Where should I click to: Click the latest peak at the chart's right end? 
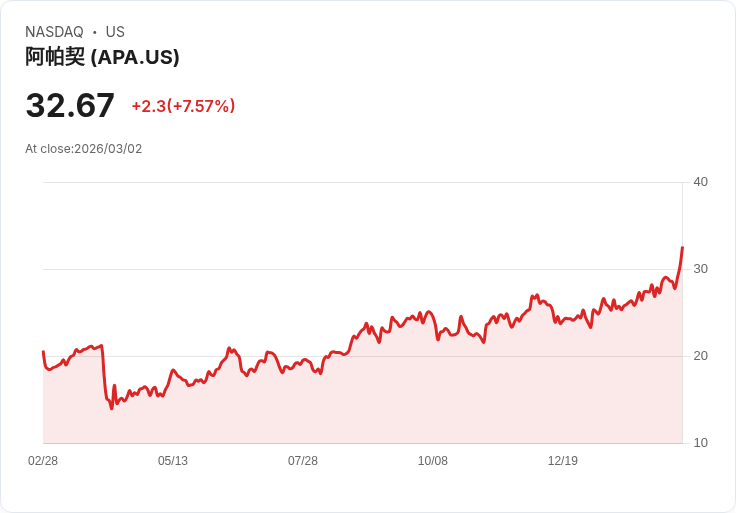(682, 248)
